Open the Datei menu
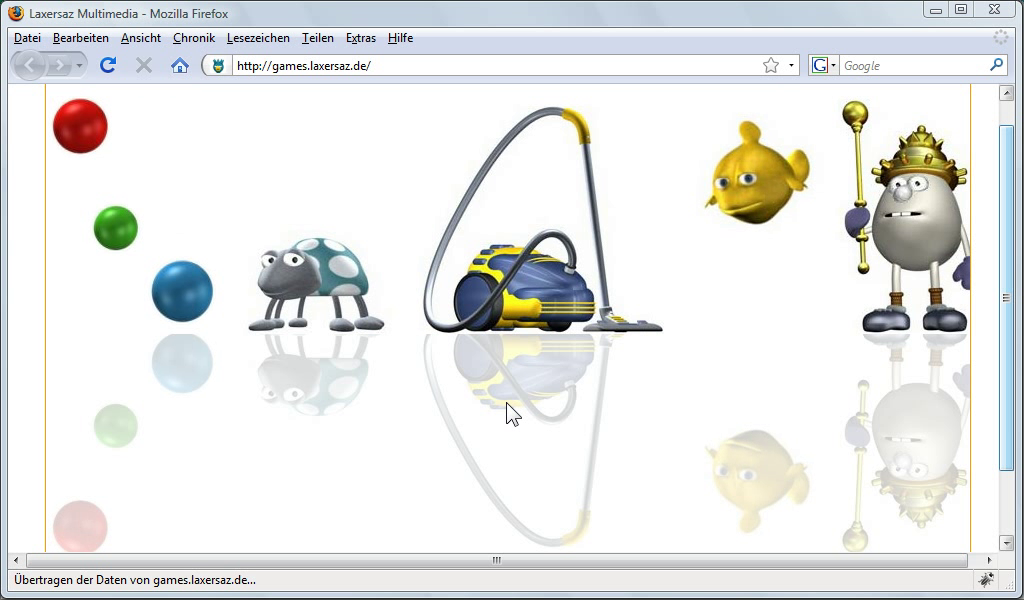 pyautogui.click(x=27, y=38)
